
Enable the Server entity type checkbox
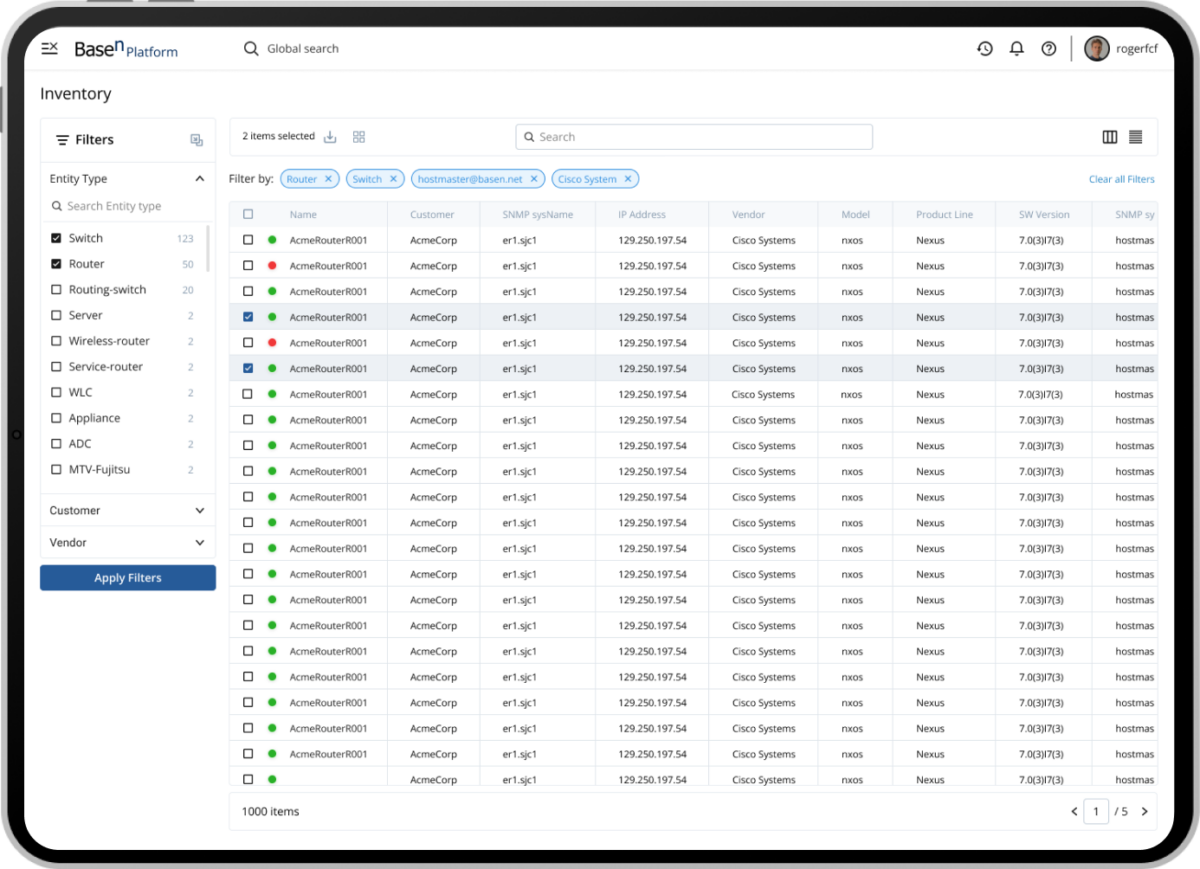[57, 315]
